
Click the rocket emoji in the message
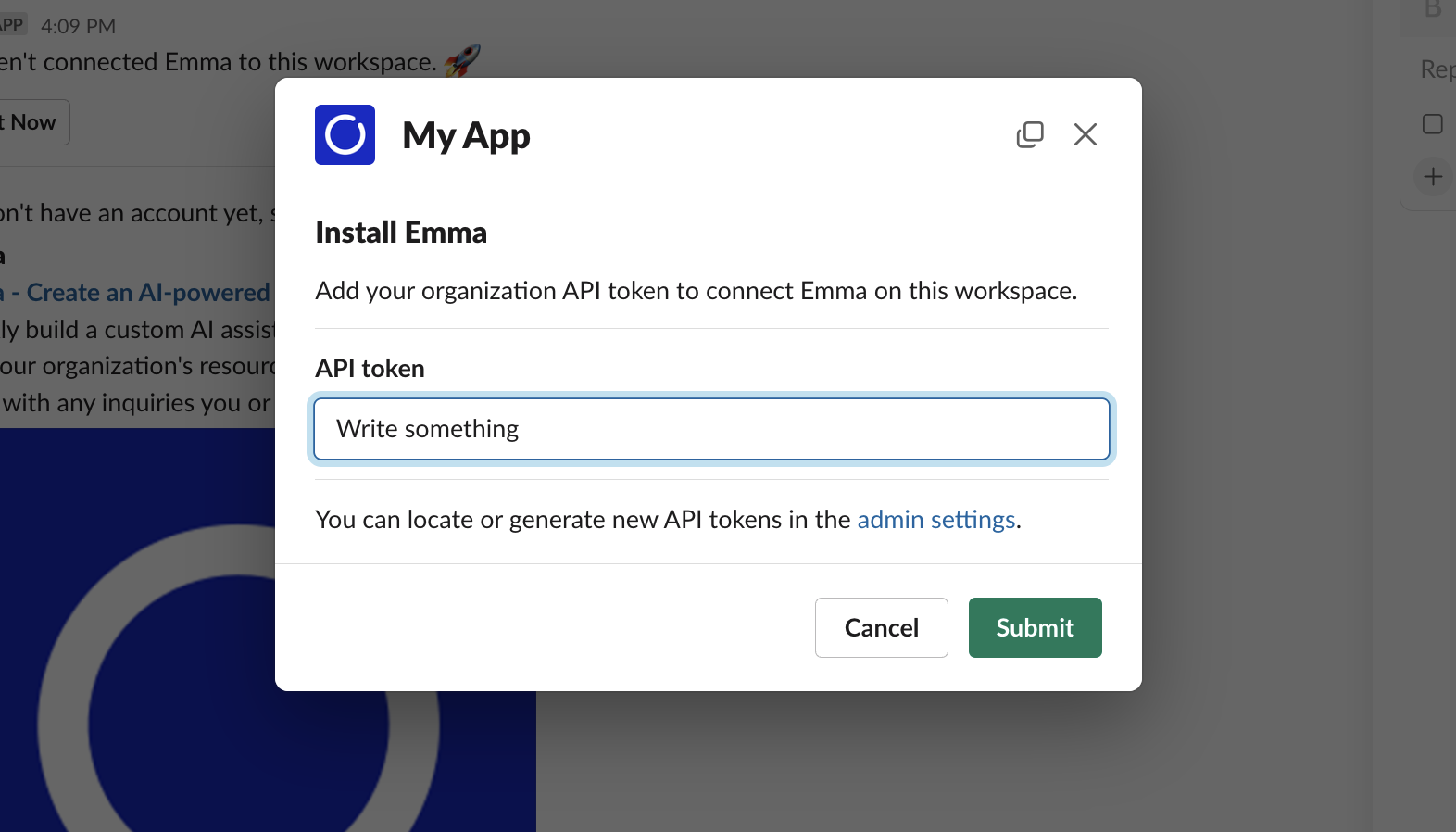(x=462, y=61)
